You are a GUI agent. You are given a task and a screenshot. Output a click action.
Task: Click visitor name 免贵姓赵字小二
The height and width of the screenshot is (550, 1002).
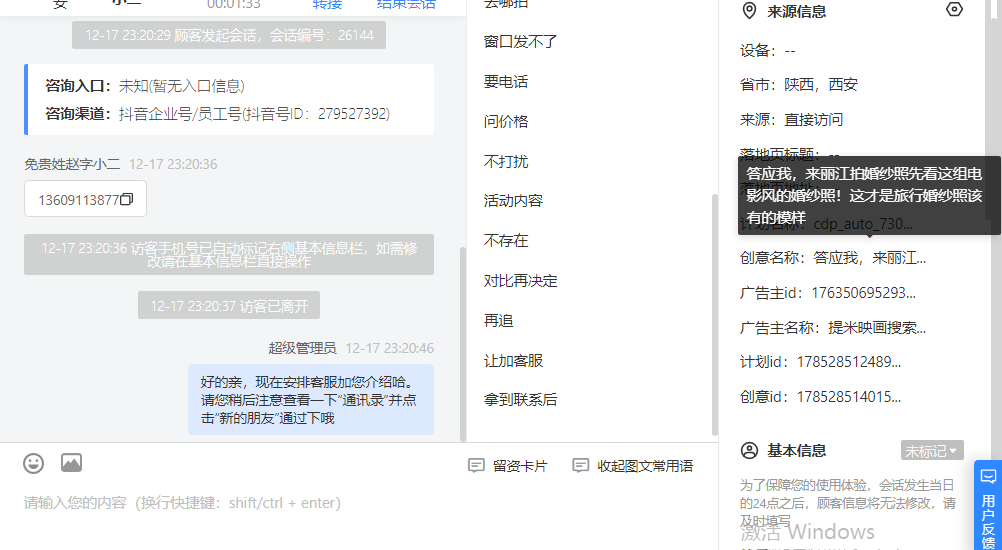tap(72, 164)
